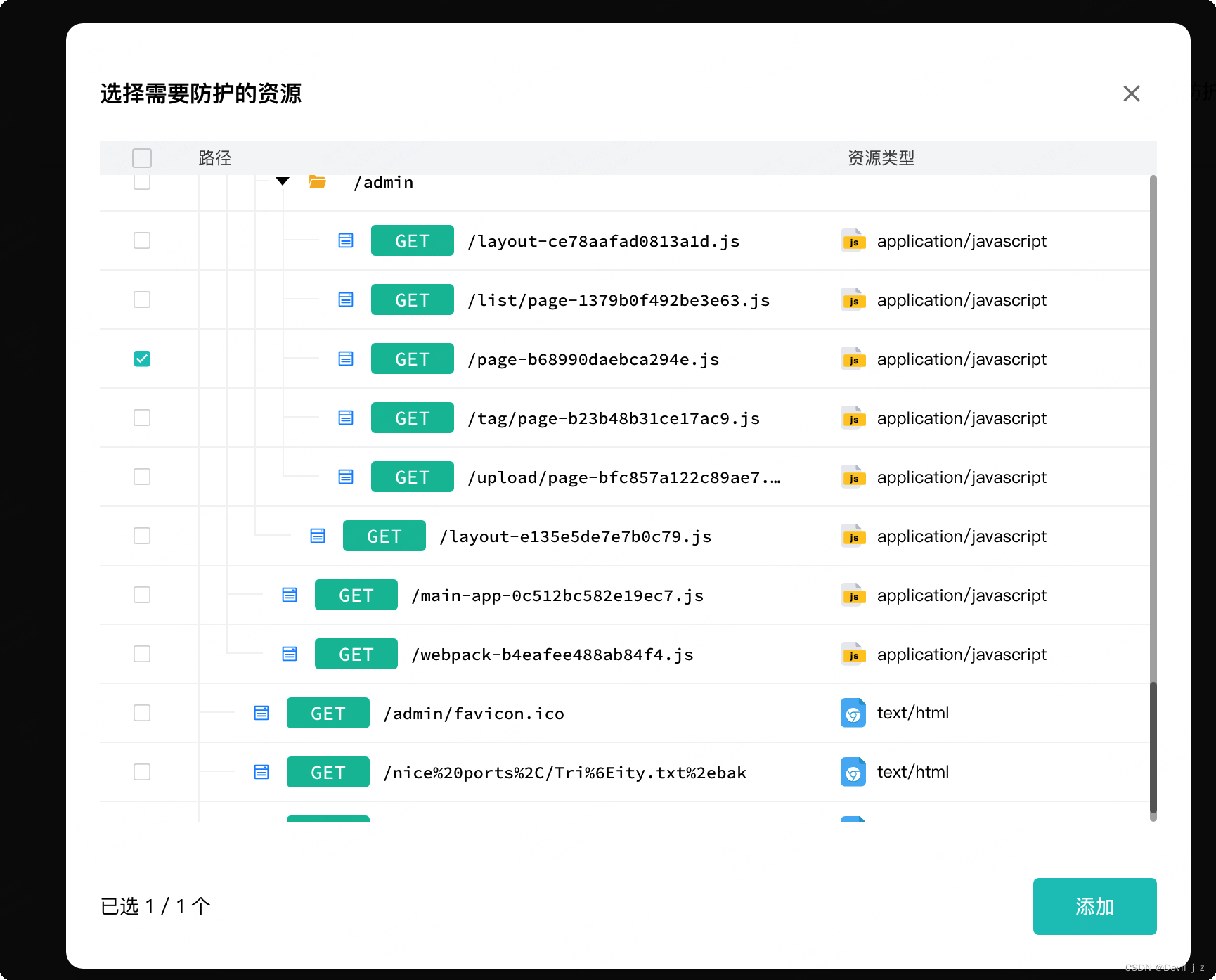The height and width of the screenshot is (980, 1216).
Task: Click GET badge of /list/page-1379b0f492be3e63.js
Action: click(x=413, y=299)
